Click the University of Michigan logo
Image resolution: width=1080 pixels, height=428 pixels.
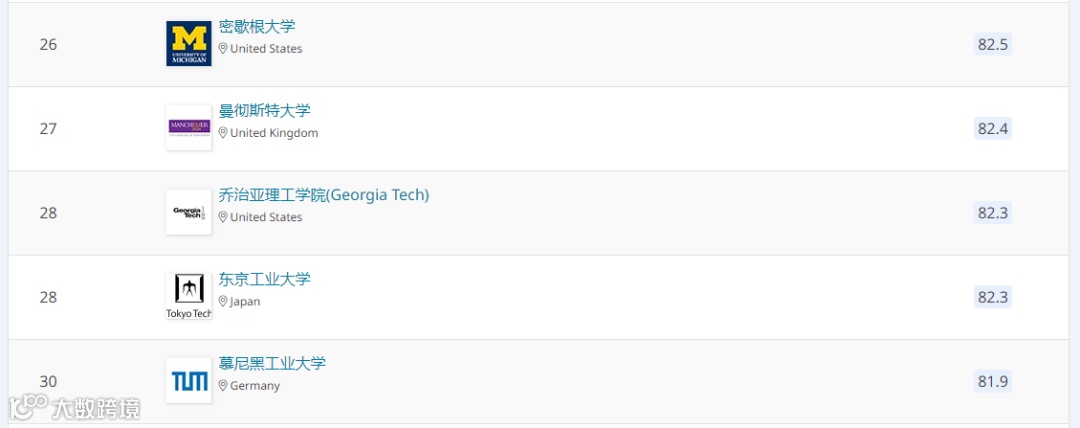(188, 44)
